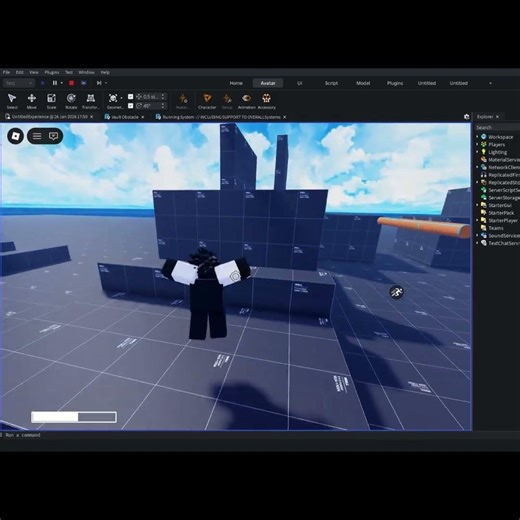The image size is (520, 520).
Task: Open the Geometry mode dropdown arrow
Action: [x=121, y=98]
